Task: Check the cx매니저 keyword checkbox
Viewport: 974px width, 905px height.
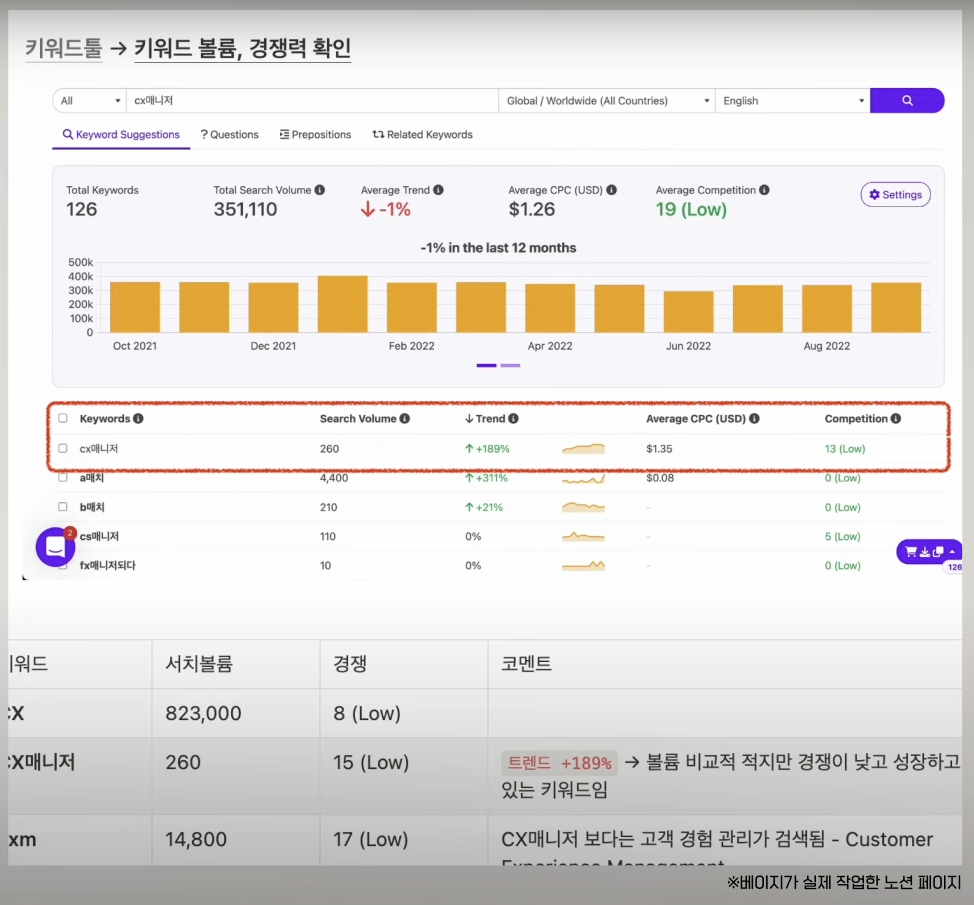Action: 63,448
